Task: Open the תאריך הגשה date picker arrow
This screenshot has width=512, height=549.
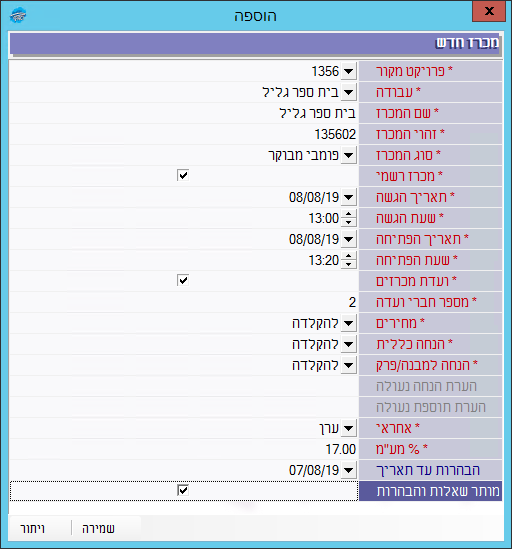Action: point(348,197)
